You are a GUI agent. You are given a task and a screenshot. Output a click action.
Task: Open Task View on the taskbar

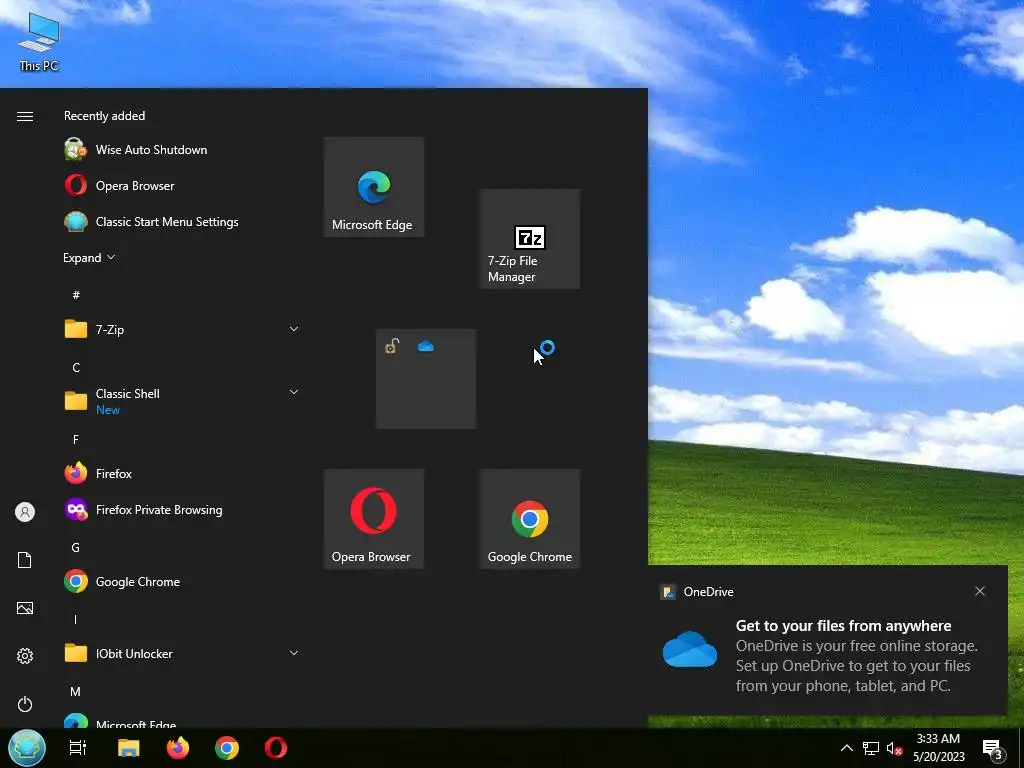78,748
